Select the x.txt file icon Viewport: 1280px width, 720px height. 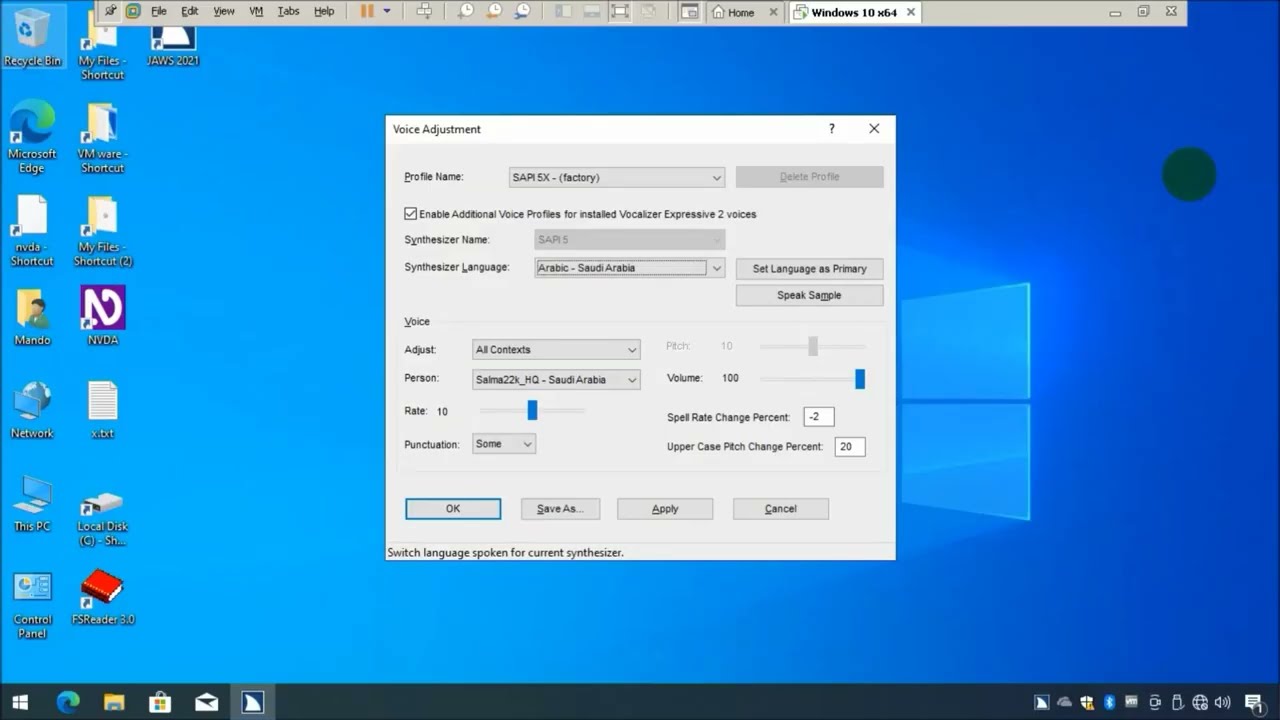[x=102, y=410]
